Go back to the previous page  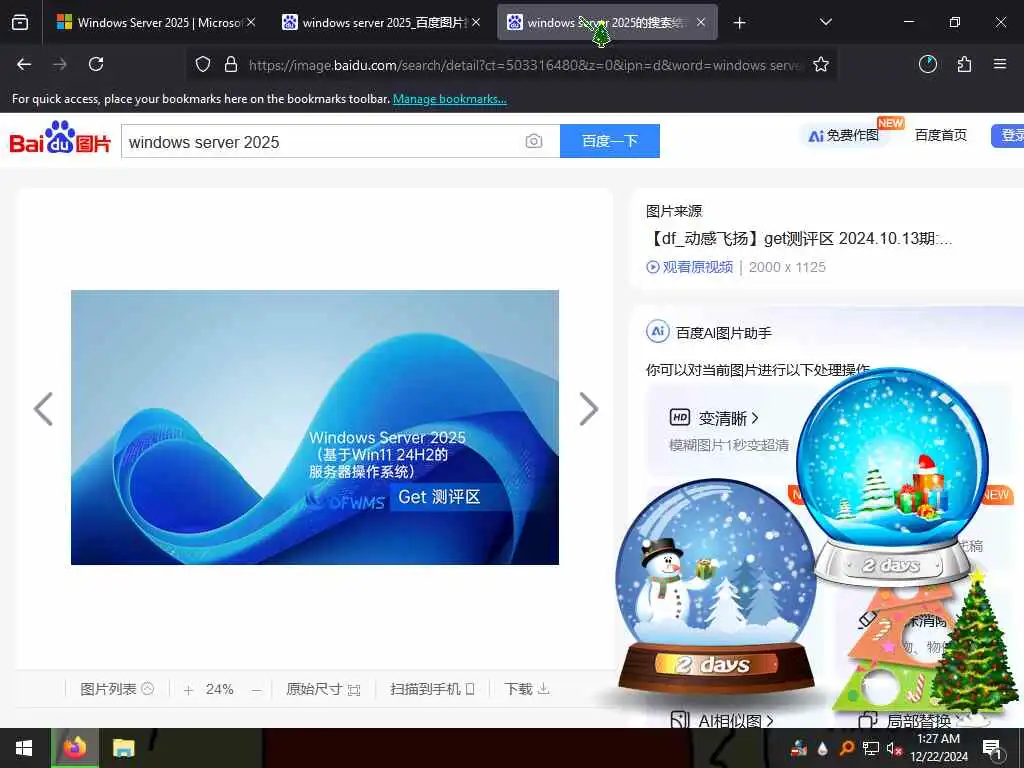[x=24, y=64]
